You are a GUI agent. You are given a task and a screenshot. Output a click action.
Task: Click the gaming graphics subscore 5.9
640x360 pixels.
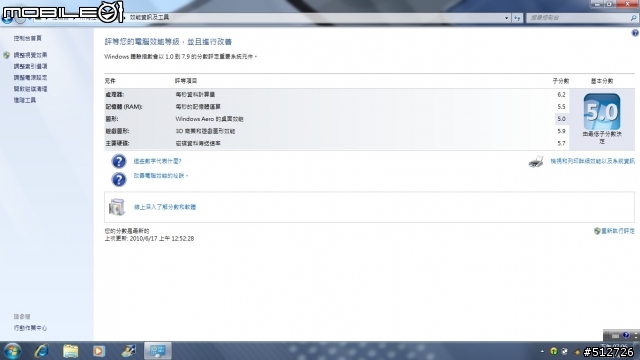coord(561,131)
